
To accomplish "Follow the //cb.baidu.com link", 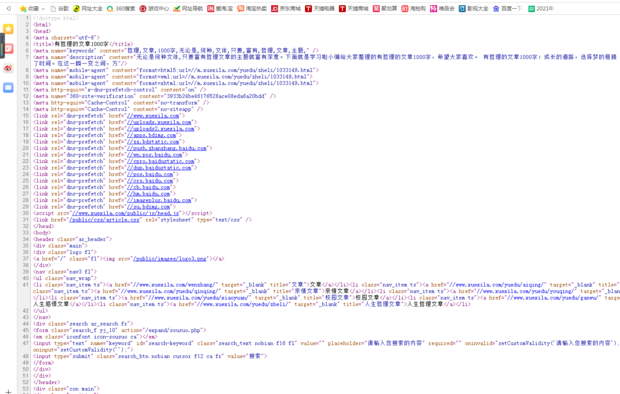I will 148,187.
